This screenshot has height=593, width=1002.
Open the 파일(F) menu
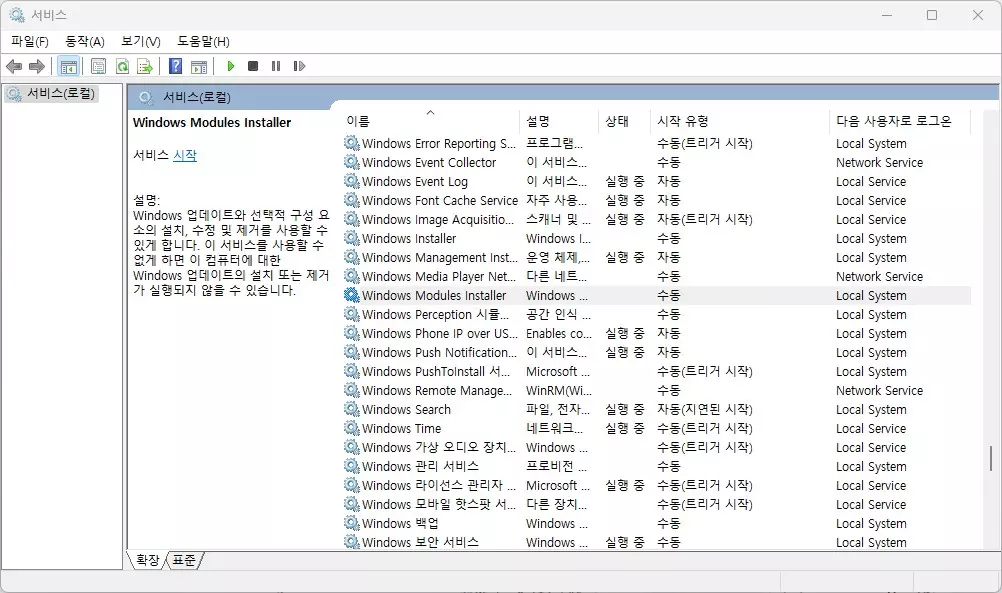(x=30, y=42)
